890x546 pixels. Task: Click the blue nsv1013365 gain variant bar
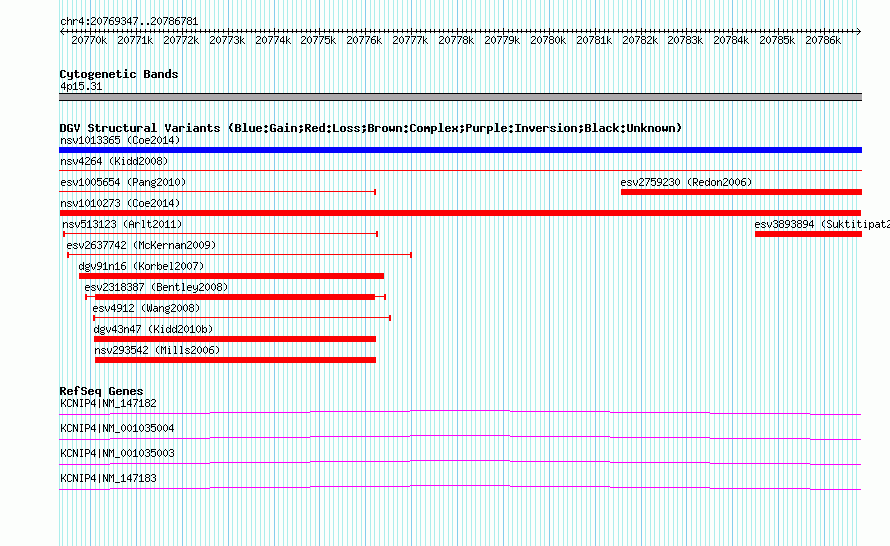[460, 150]
